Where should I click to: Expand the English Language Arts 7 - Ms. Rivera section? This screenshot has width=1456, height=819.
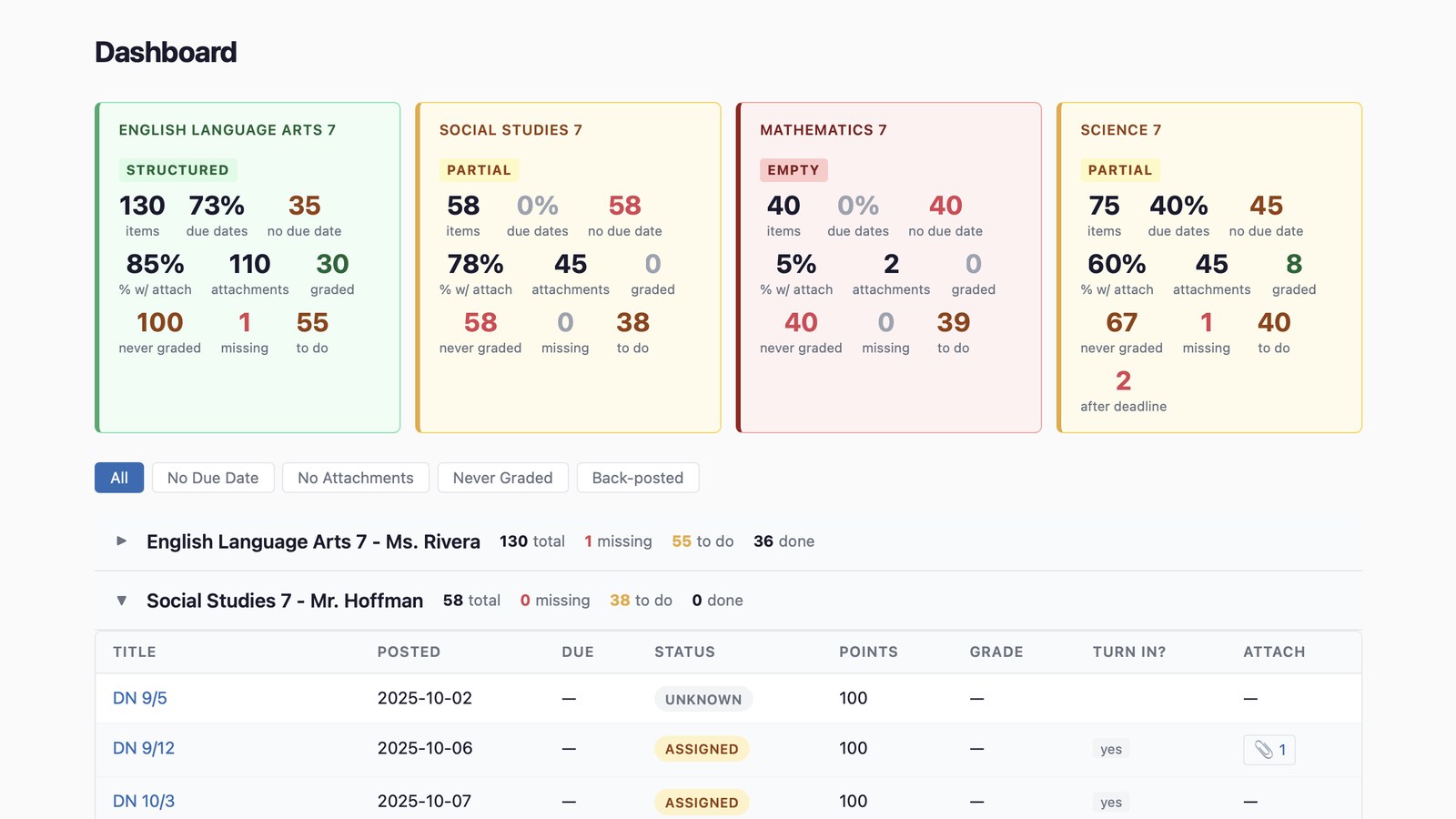pos(122,541)
